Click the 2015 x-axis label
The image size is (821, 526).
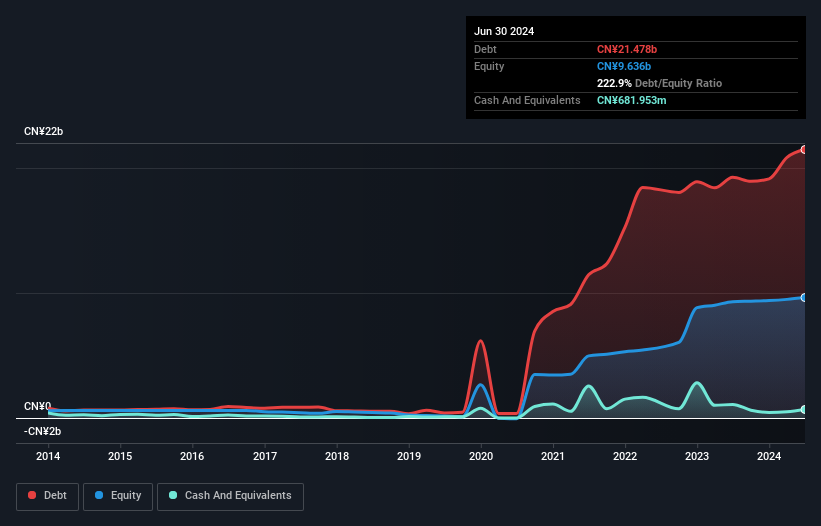(x=120, y=456)
